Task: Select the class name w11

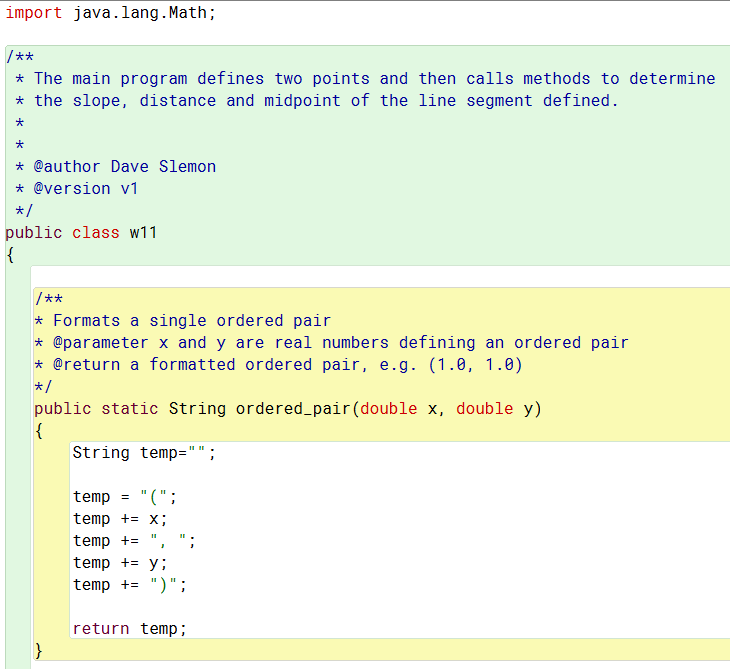Action: coord(143,232)
